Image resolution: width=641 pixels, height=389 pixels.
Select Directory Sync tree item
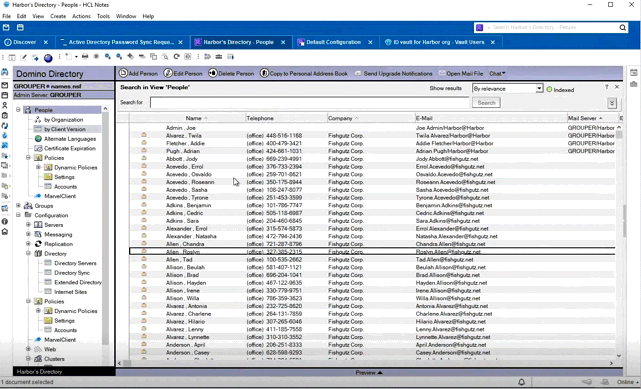[x=72, y=273]
